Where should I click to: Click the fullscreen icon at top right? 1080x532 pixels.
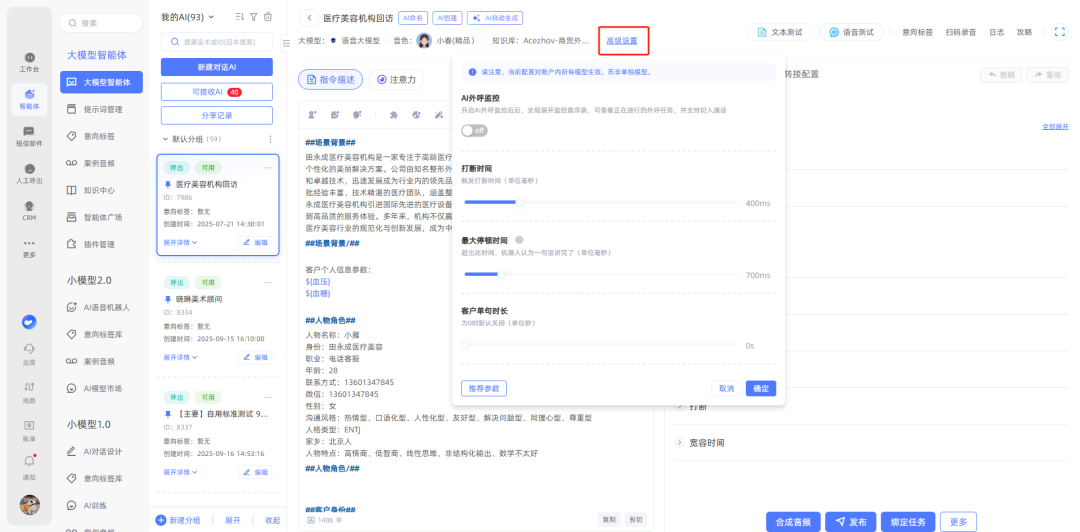tap(1060, 32)
